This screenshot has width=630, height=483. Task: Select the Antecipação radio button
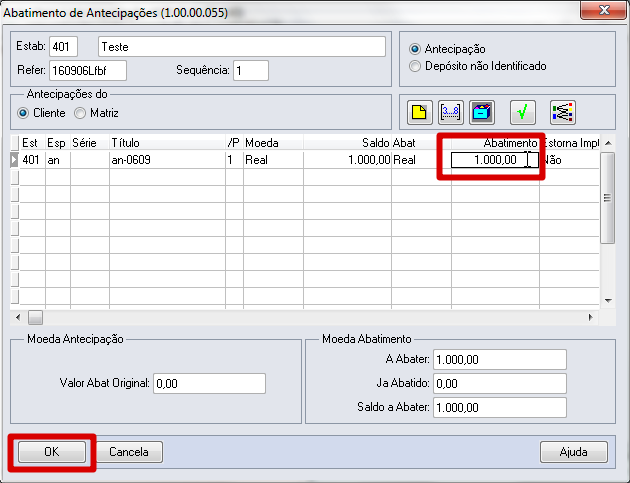pyautogui.click(x=415, y=49)
